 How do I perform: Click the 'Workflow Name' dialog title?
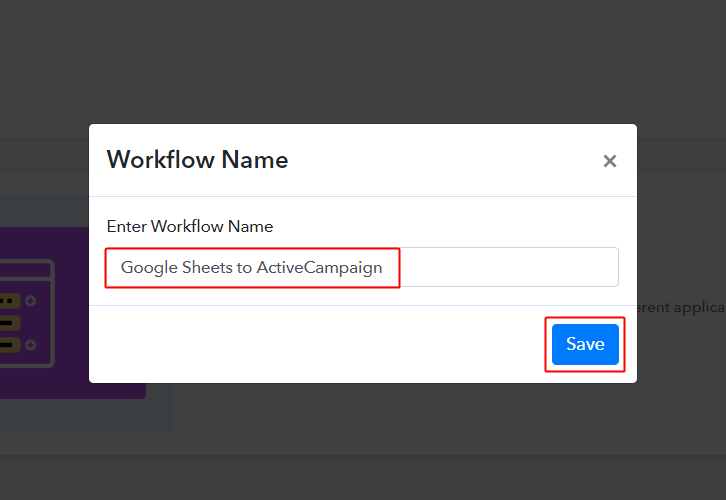coord(198,160)
